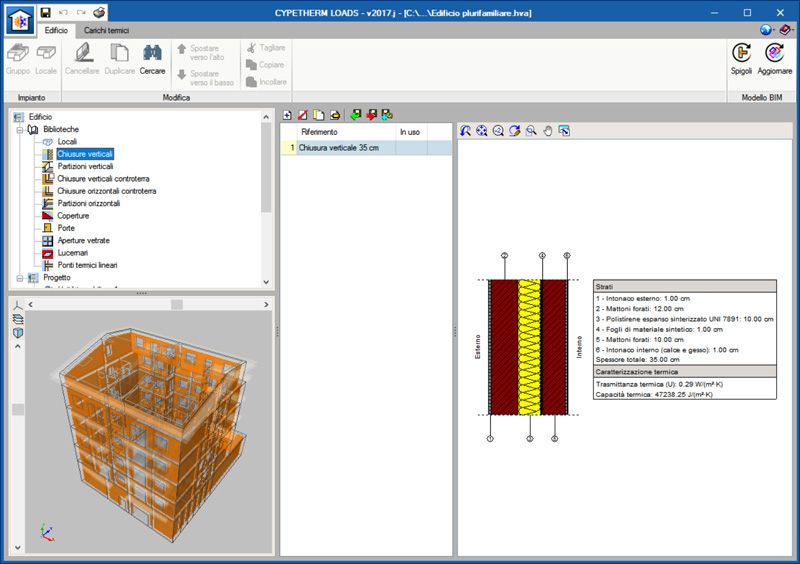800x564 pixels.
Task: Collapse the Progetto tree node
Action: click(19, 278)
